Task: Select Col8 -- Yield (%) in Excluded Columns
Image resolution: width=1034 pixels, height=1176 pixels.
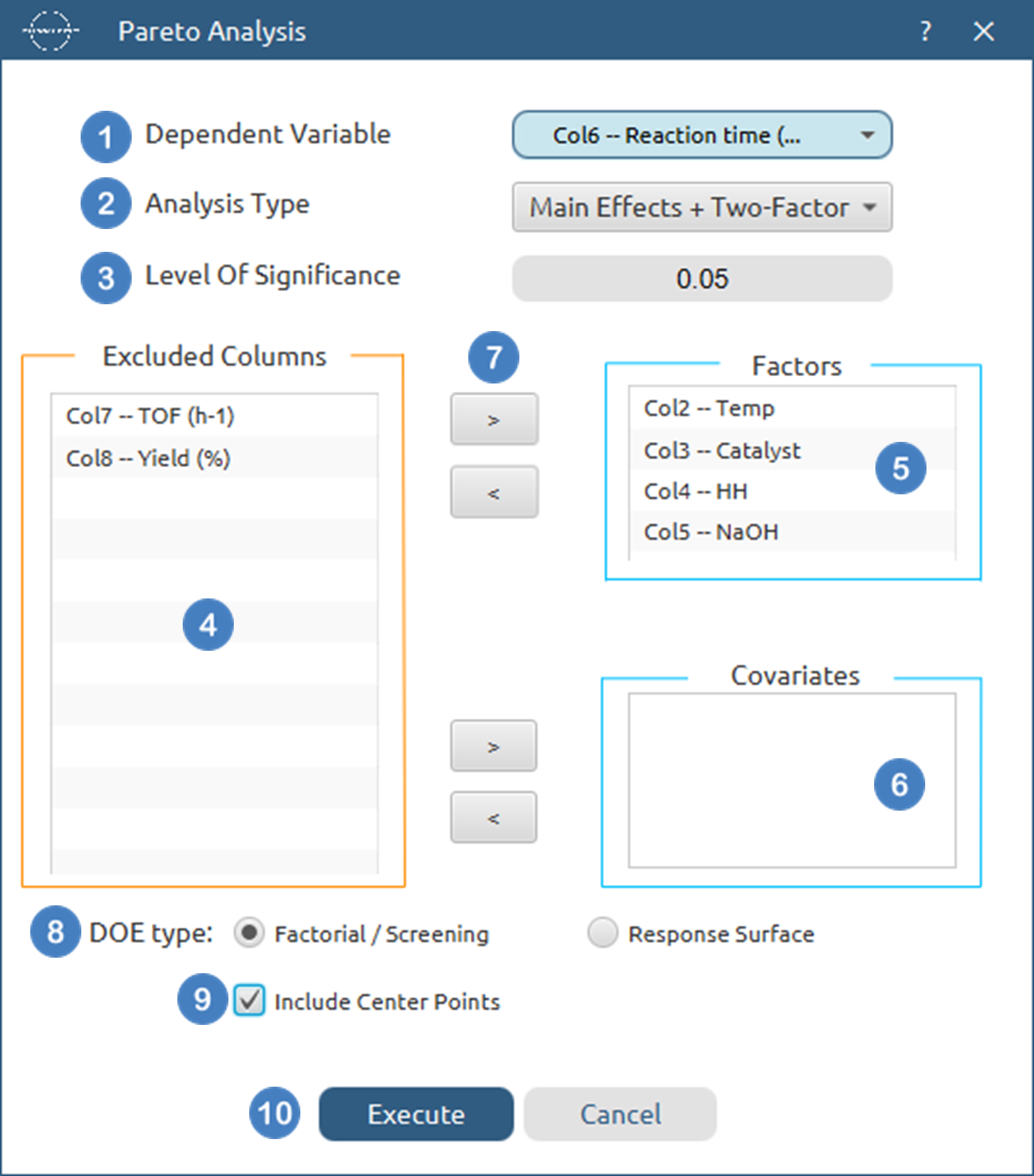Action: [148, 459]
